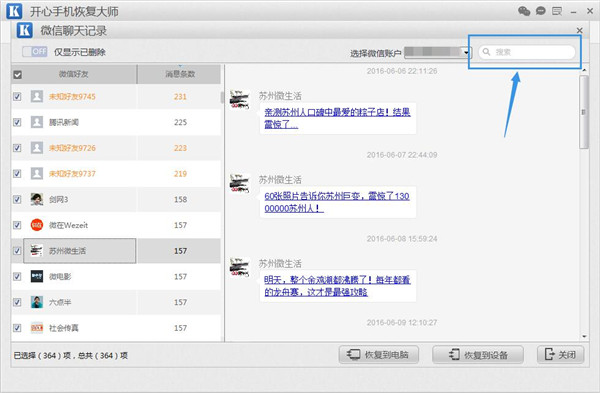Image resolution: width=600 pixels, height=393 pixels.
Task: Click the message note icon in title bar
Action: (x=557, y=11)
